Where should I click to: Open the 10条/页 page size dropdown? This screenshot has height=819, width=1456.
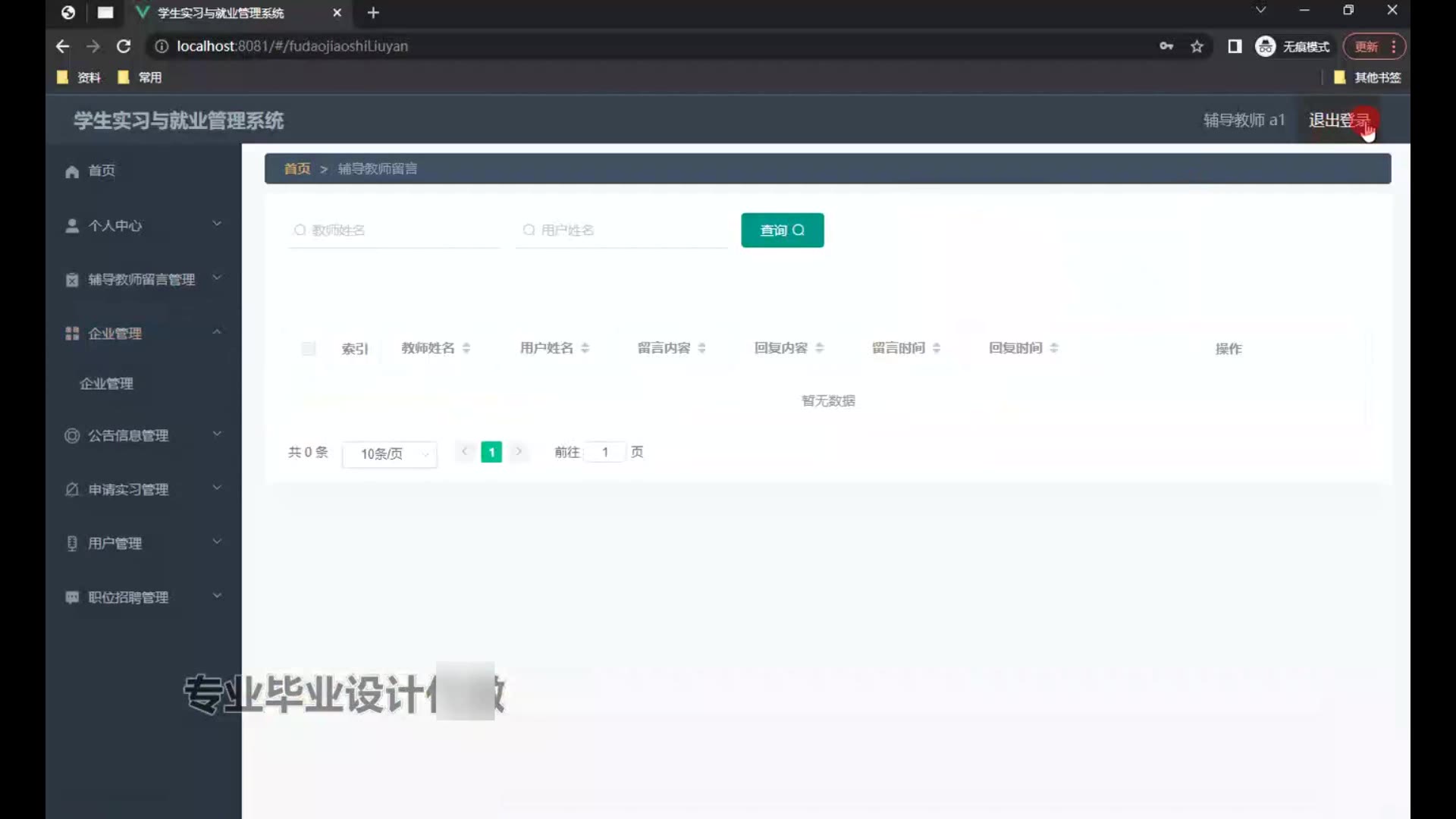[x=389, y=453]
